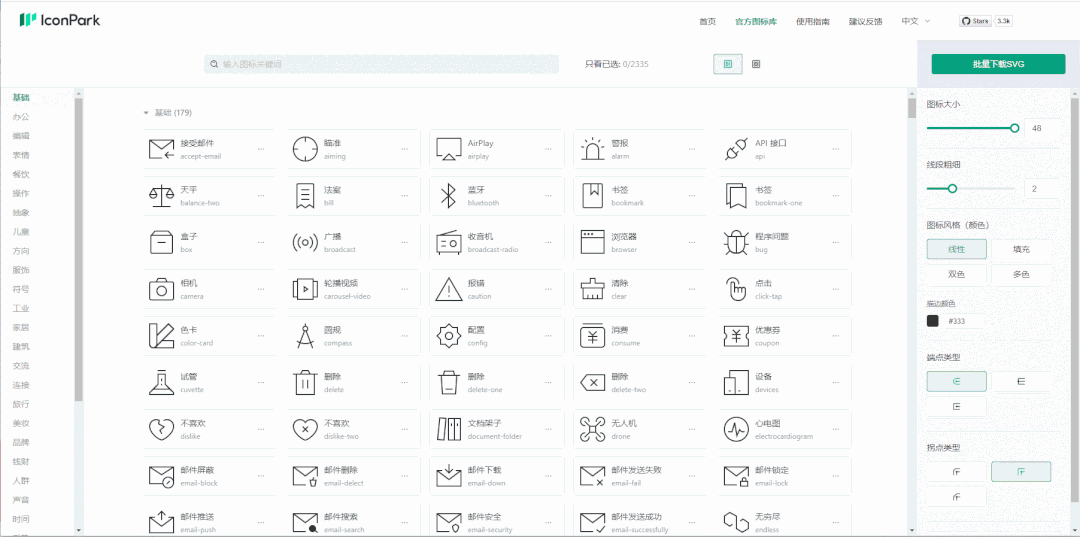Select the balance-two scales icon
The width and height of the screenshot is (1080, 537).
[x=161, y=196]
